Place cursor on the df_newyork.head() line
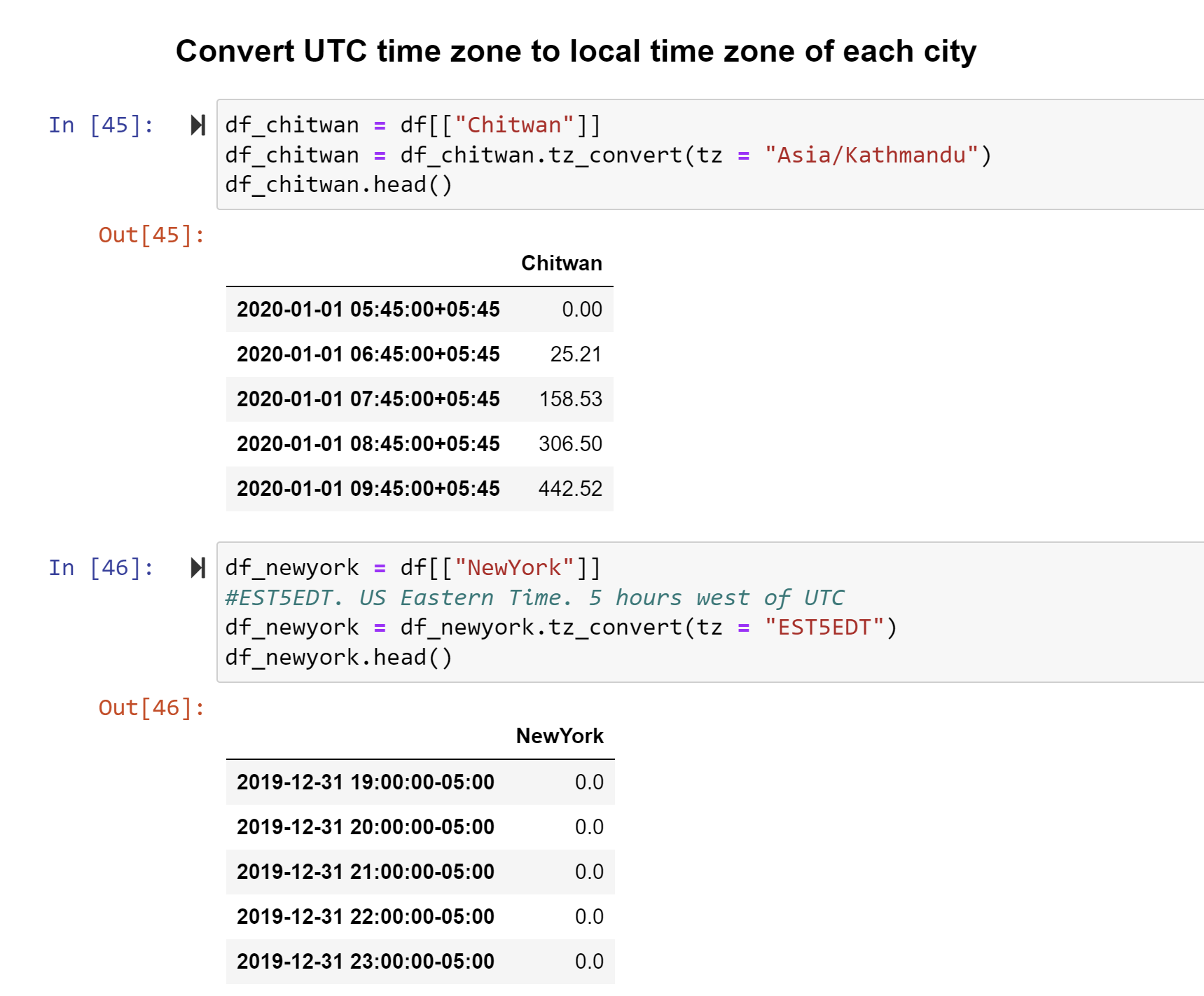This screenshot has width=1204, height=996. [339, 657]
